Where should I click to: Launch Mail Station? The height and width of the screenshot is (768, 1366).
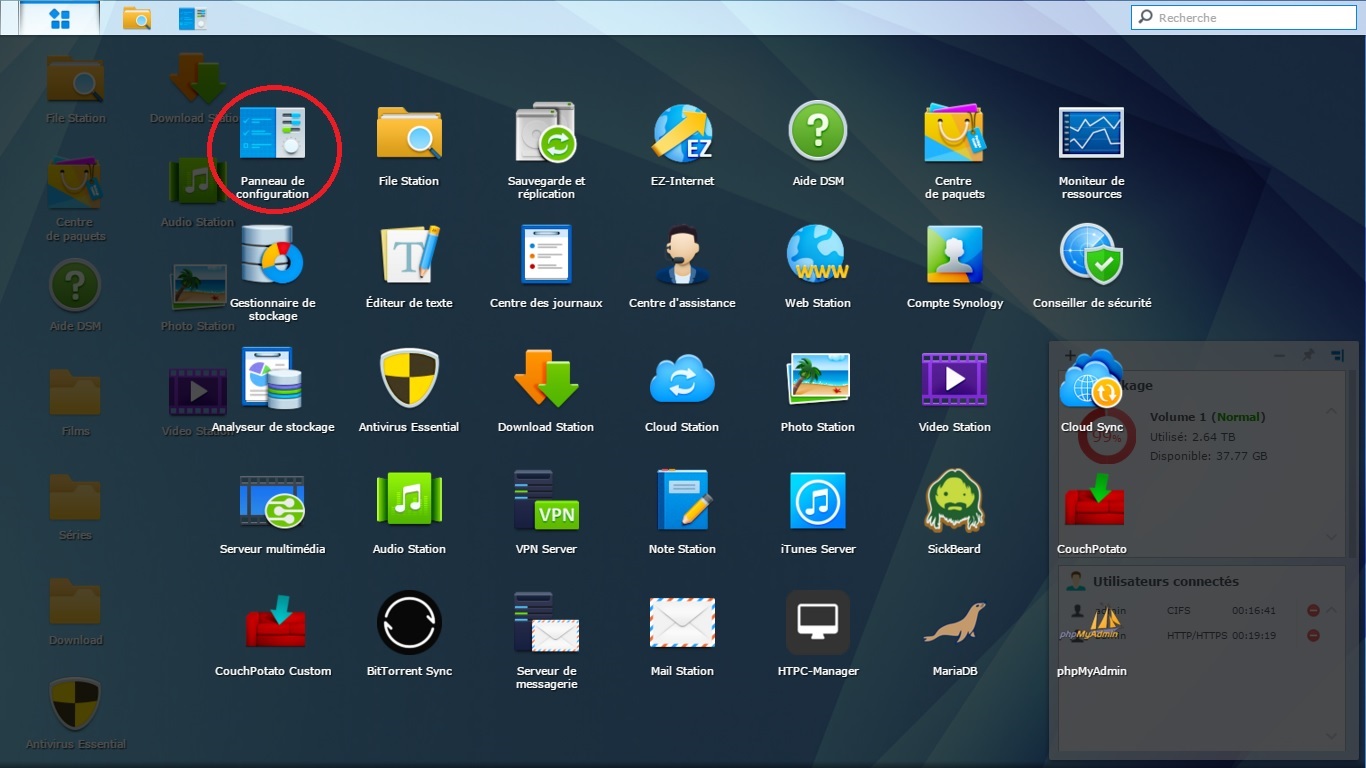[682, 624]
